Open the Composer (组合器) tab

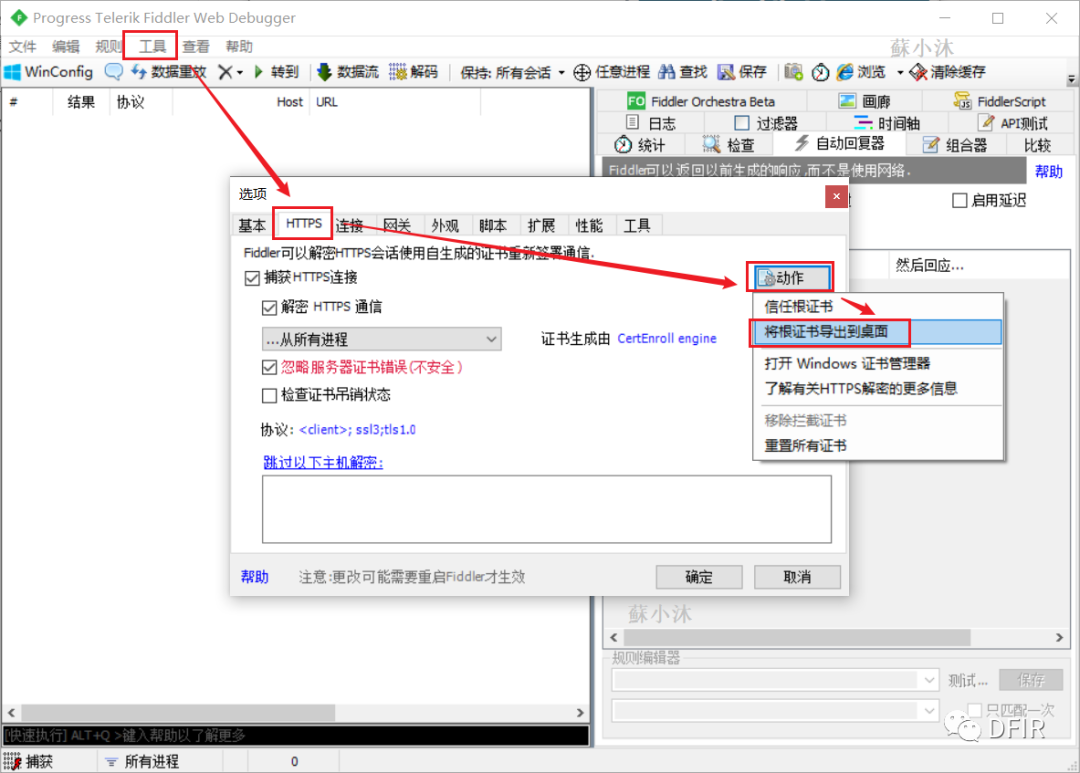[955, 145]
